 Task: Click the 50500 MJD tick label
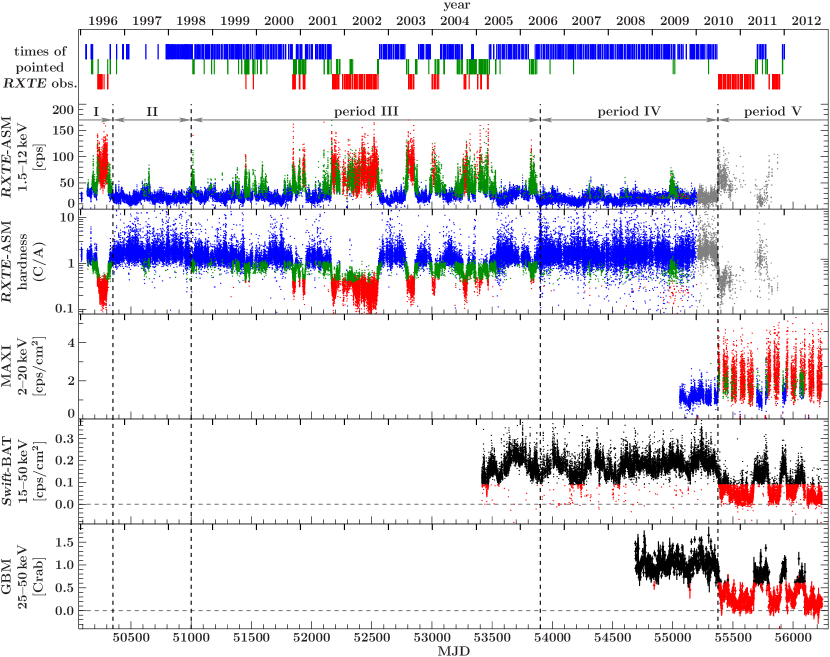pyautogui.click(x=131, y=637)
